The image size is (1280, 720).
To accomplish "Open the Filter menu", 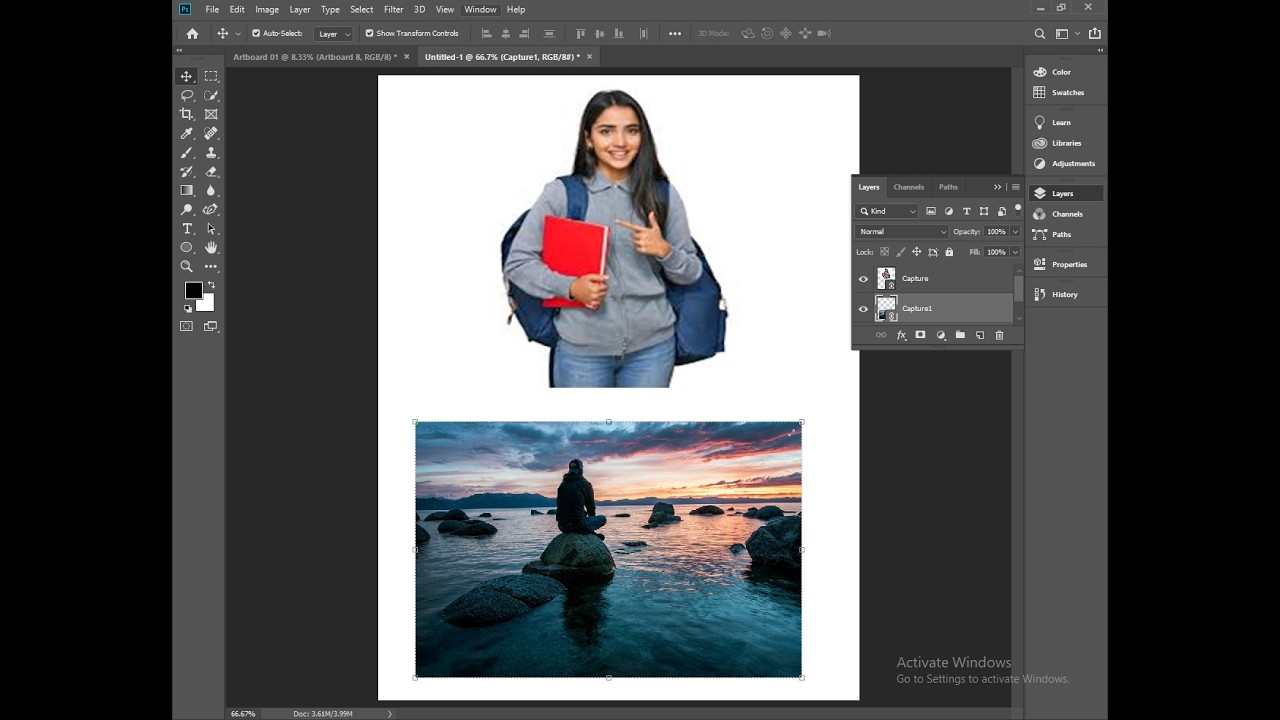I will 394,9.
